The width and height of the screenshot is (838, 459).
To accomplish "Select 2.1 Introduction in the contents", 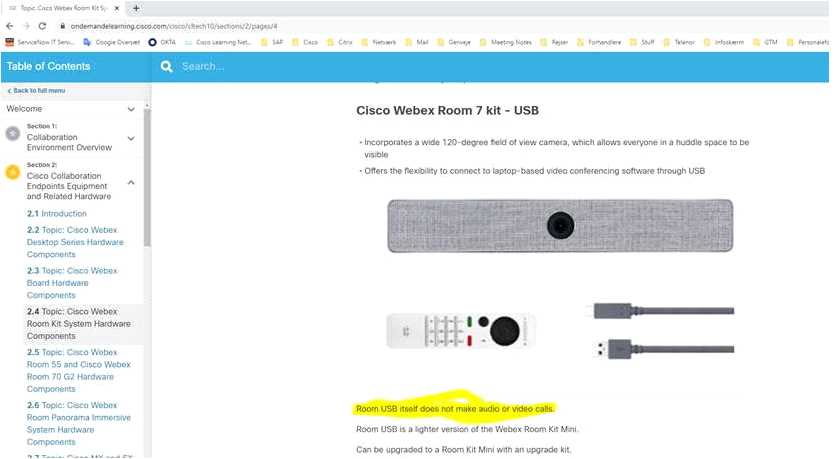I will 57,213.
